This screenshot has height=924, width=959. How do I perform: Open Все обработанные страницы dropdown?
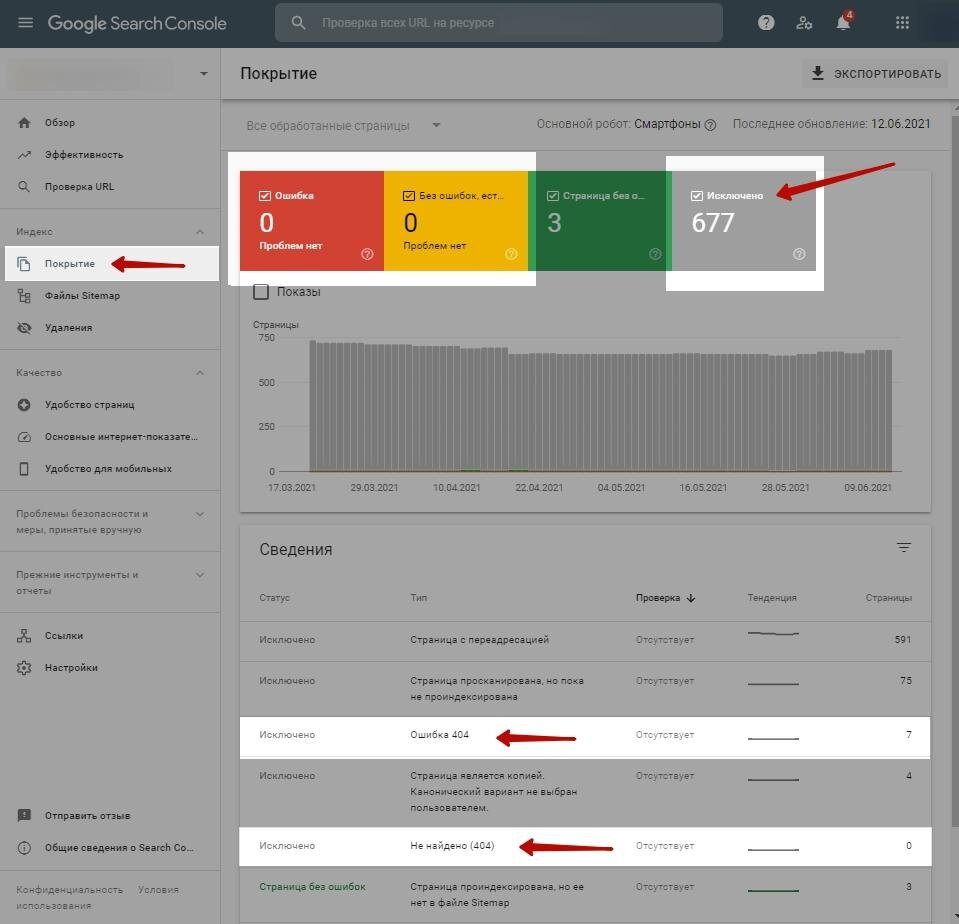(342, 125)
